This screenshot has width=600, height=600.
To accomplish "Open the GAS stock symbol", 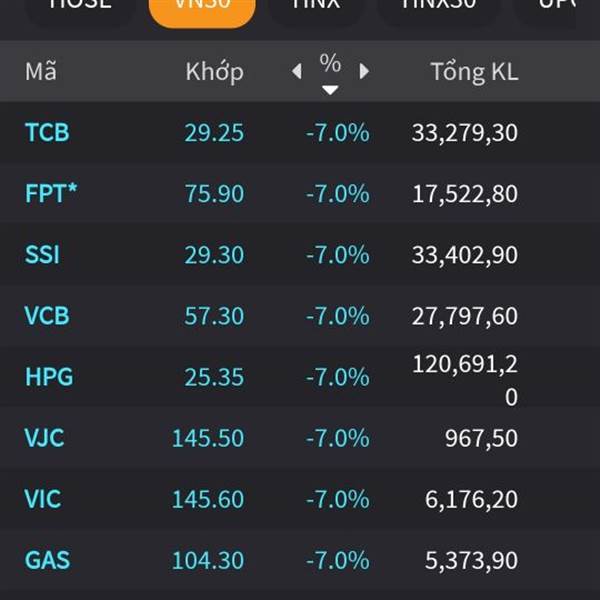I will (x=47, y=559).
